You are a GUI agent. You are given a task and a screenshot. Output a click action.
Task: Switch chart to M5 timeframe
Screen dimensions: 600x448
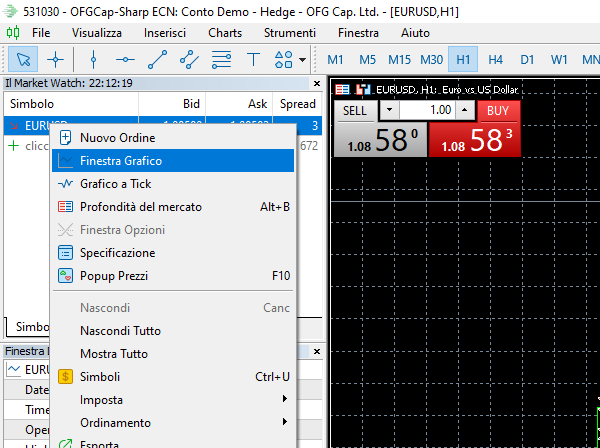coord(367,60)
